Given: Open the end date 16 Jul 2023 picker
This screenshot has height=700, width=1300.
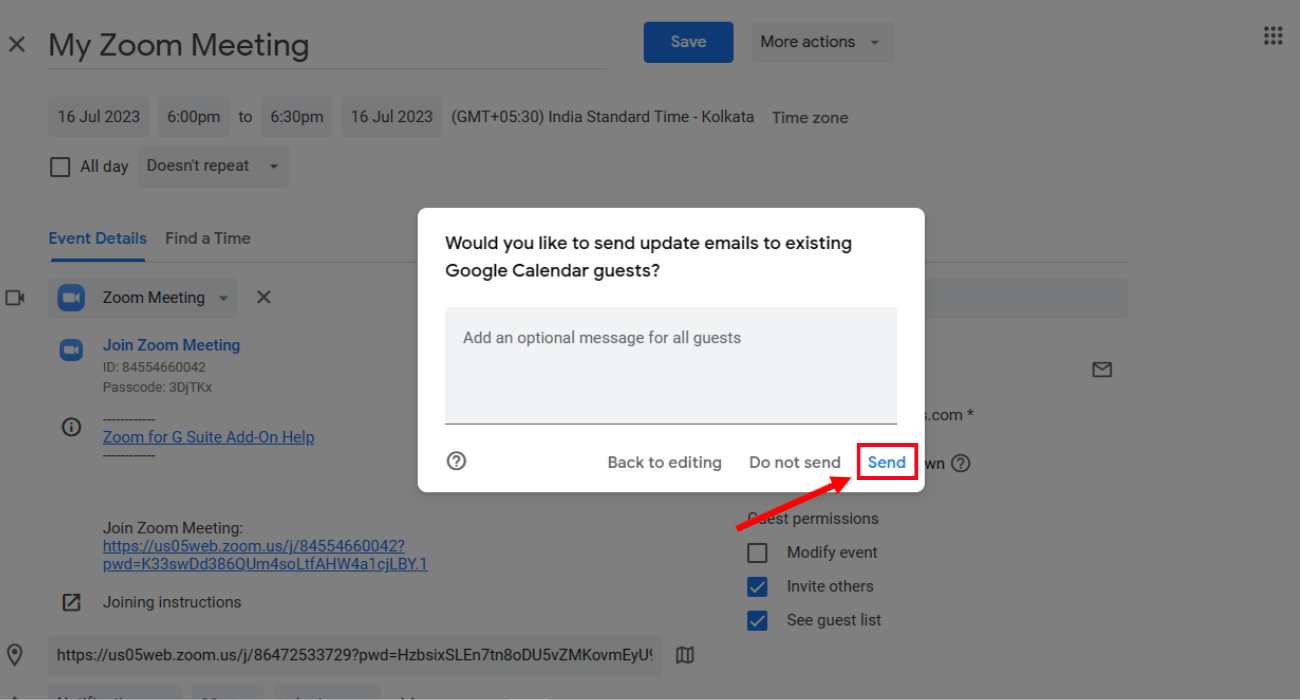Looking at the screenshot, I should 392,117.
